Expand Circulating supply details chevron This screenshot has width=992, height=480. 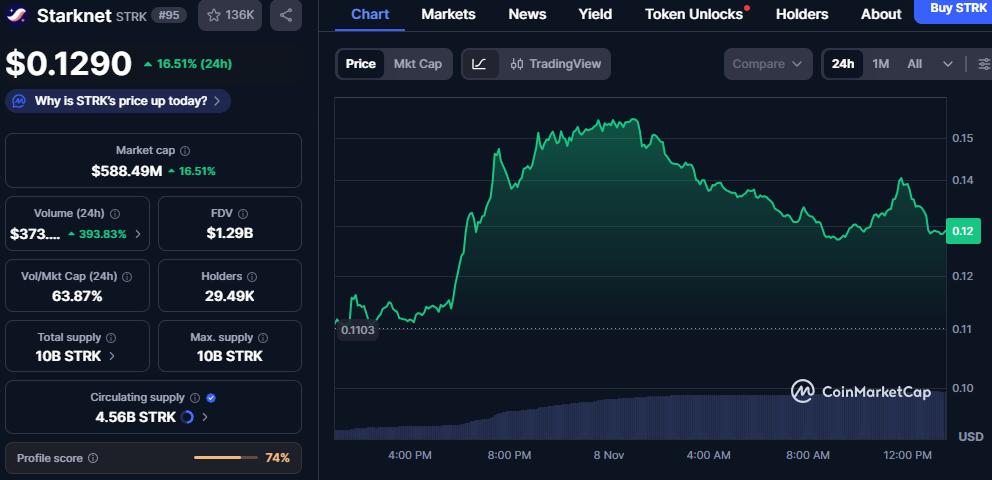205,417
